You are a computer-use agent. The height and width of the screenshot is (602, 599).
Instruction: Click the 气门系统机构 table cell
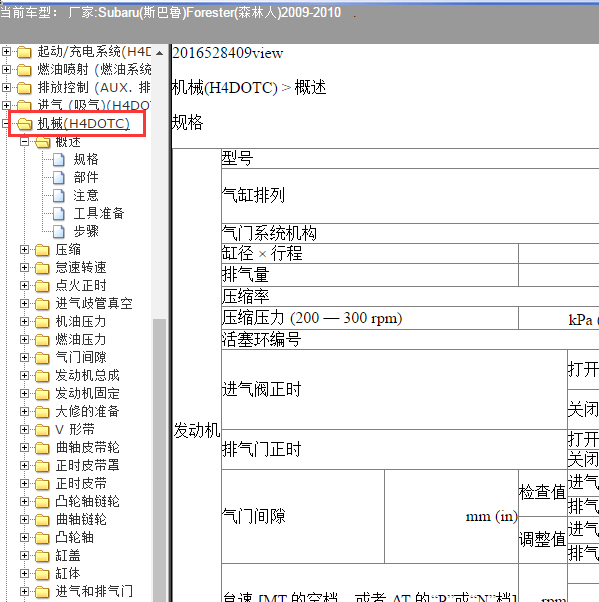410,233
